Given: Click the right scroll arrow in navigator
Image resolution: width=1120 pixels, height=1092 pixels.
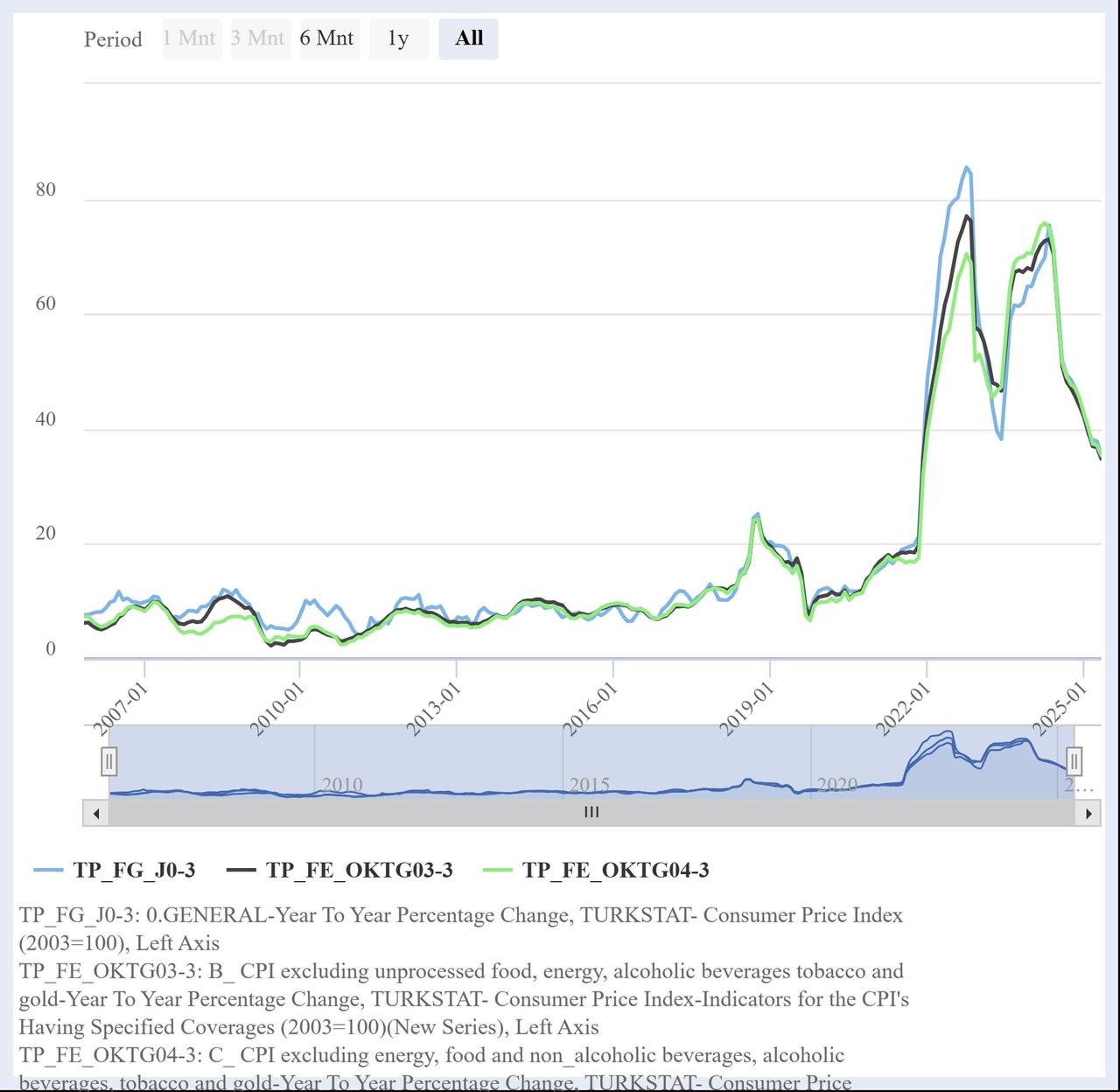Looking at the screenshot, I should tap(1088, 813).
